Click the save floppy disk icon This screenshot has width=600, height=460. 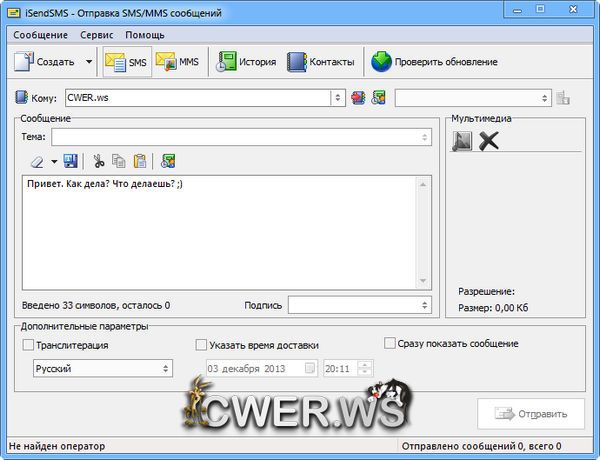[x=71, y=160]
